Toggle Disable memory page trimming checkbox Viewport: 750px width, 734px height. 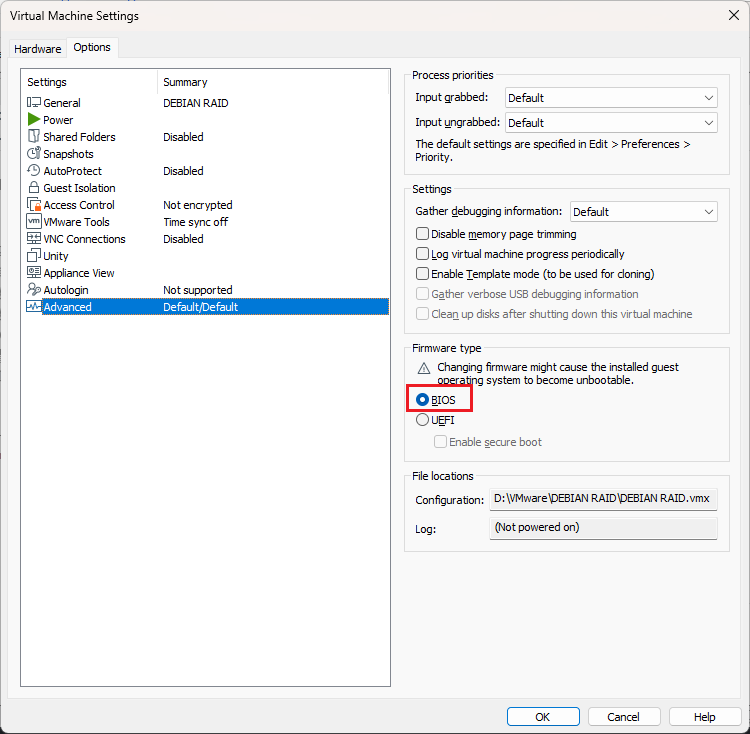(x=422, y=234)
